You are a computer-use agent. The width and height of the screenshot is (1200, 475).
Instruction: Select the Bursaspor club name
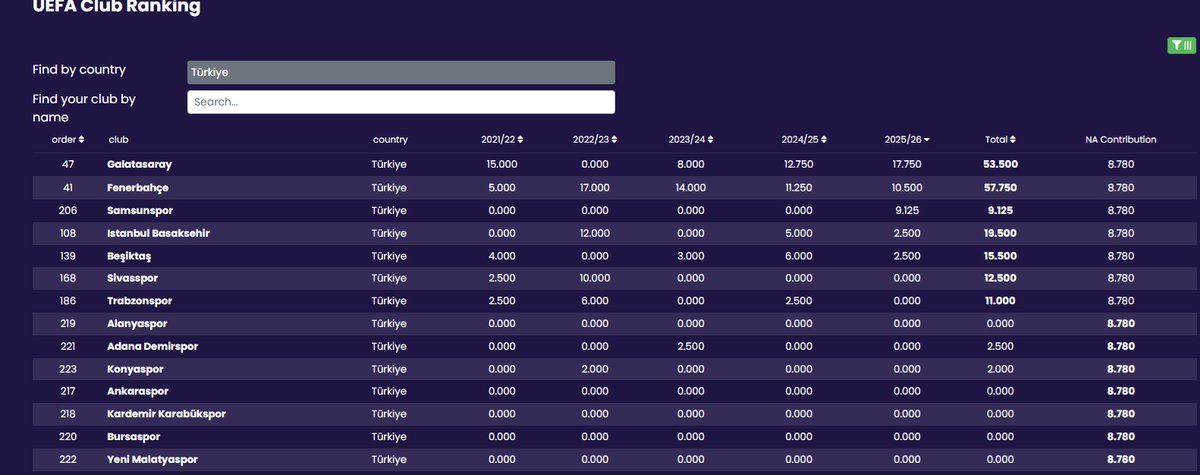[134, 437]
